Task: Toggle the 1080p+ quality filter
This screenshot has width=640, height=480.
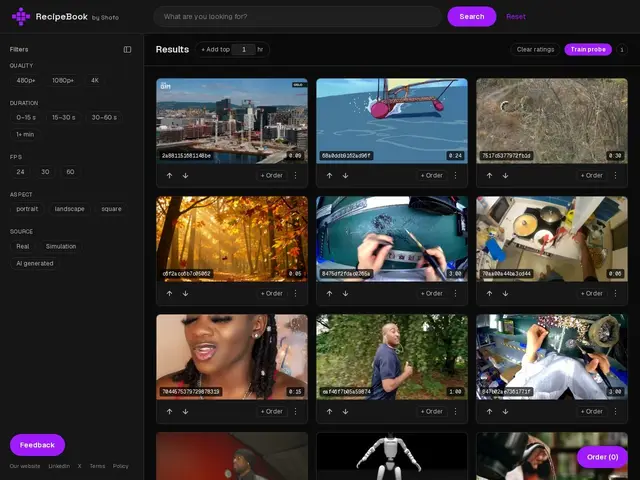Action: tap(63, 80)
